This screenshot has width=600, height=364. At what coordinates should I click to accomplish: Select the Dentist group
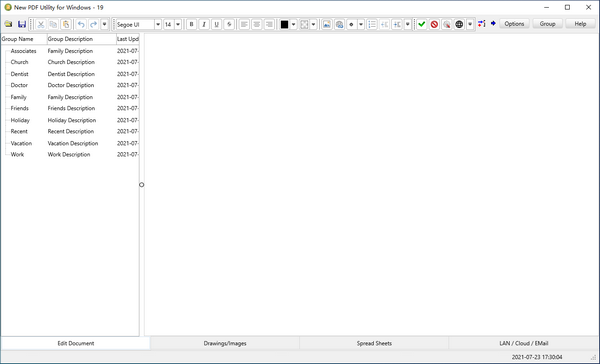click(x=20, y=74)
